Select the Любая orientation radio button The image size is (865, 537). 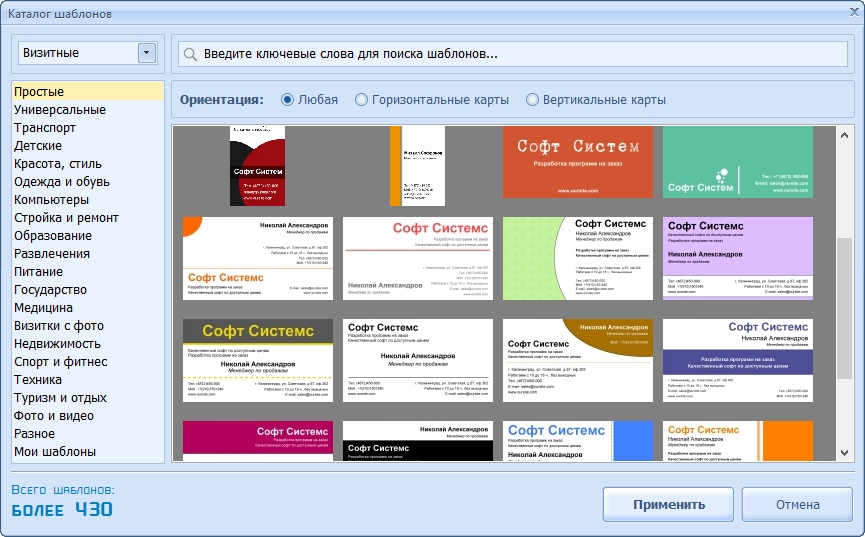288,100
